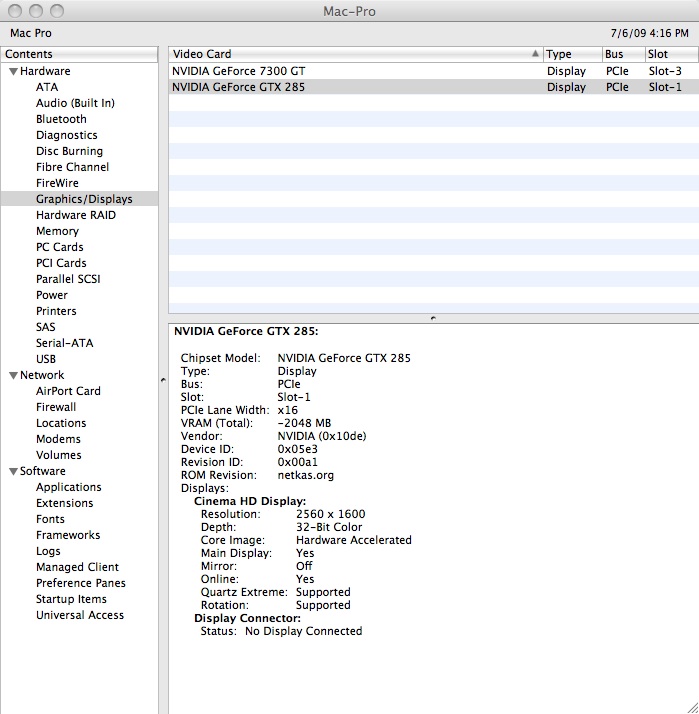699x714 pixels.
Task: Click the Device ID 0x05e3 value
Action: pos(297,449)
